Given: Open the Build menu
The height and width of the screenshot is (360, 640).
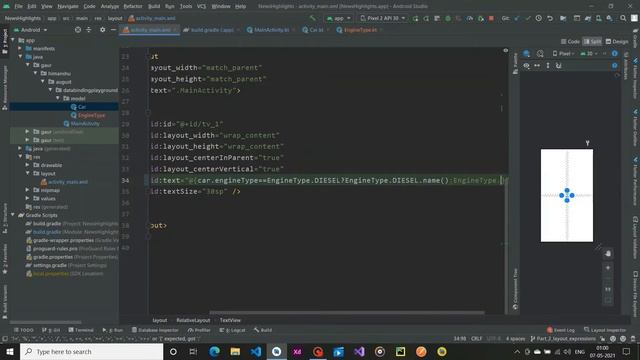Looking at the screenshot, I should [154, 6].
